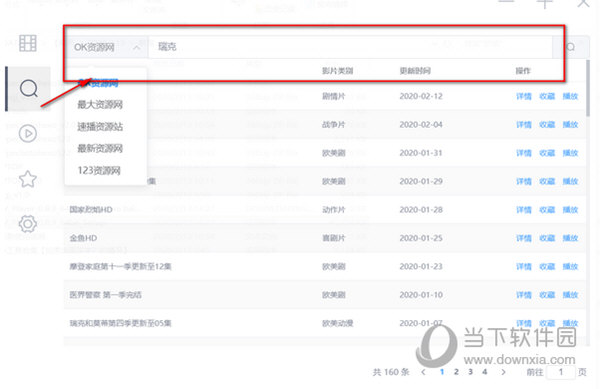This screenshot has height=389, width=600.
Task: Click the next page arrow
Action: [x=503, y=372]
